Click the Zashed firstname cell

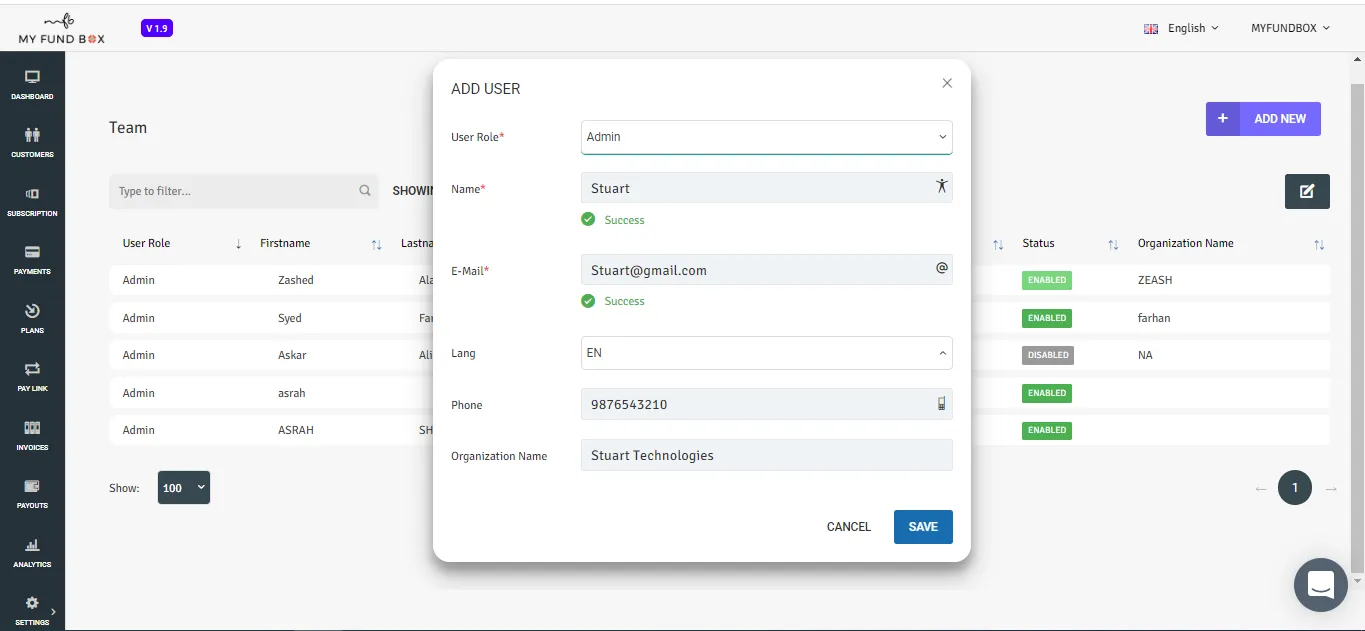click(296, 280)
